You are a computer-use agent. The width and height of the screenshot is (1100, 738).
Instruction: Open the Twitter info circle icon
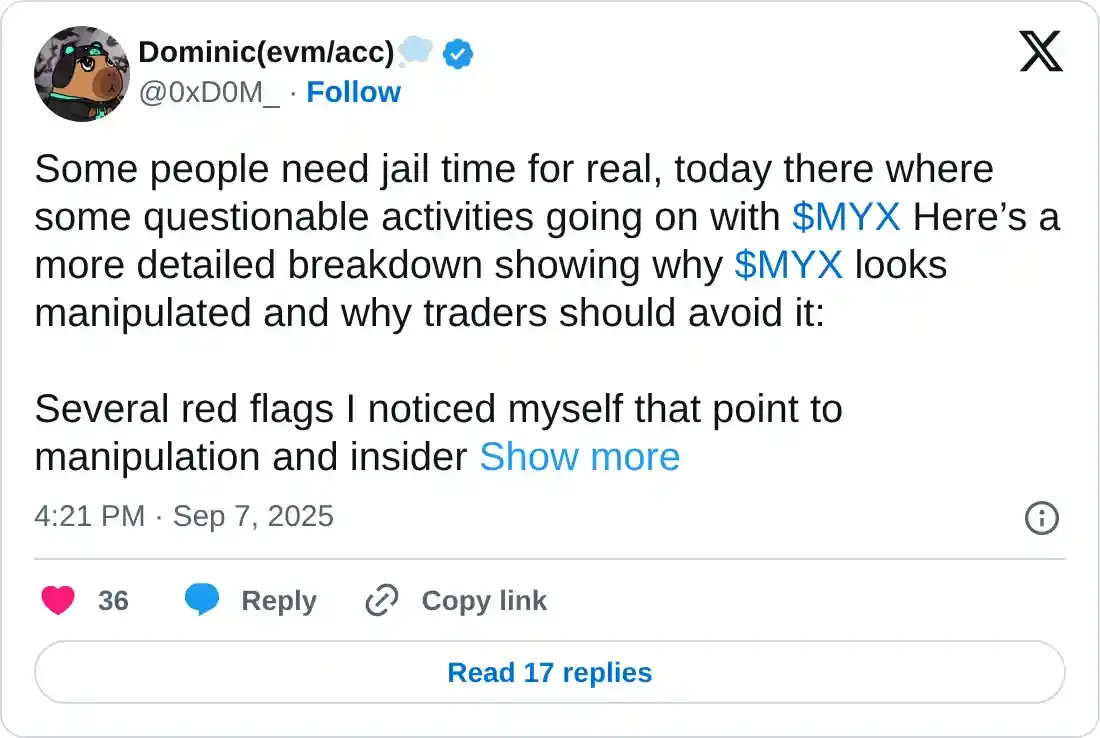point(1042,517)
